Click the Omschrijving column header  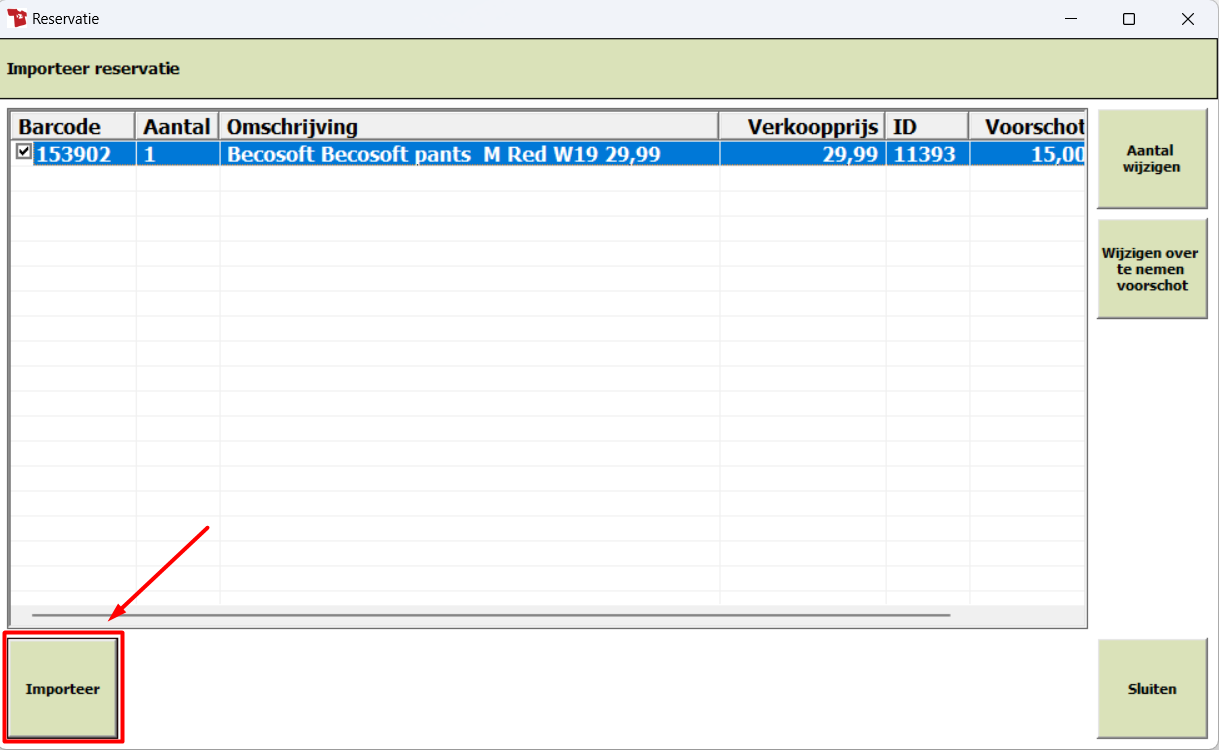(x=469, y=126)
